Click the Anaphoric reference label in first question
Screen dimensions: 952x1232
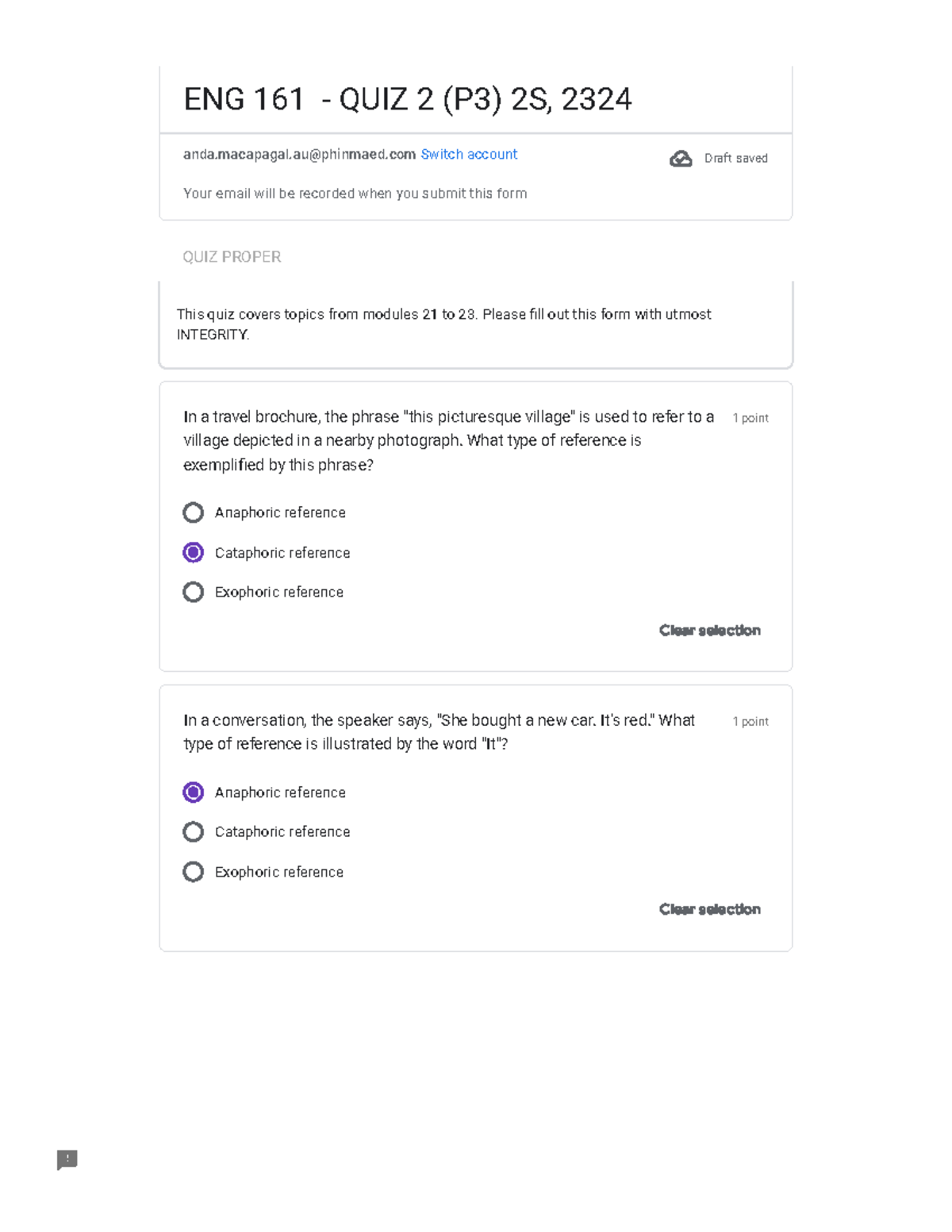tap(280, 512)
